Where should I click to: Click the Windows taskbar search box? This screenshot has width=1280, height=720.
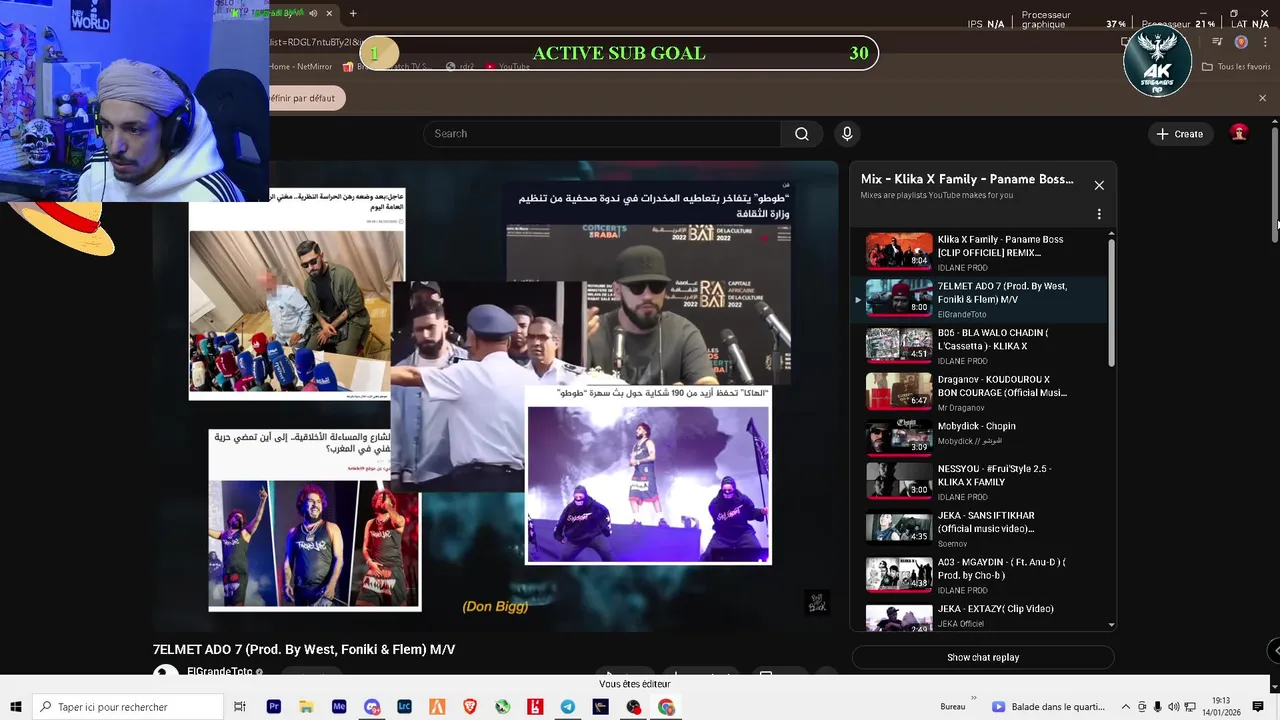(128, 707)
